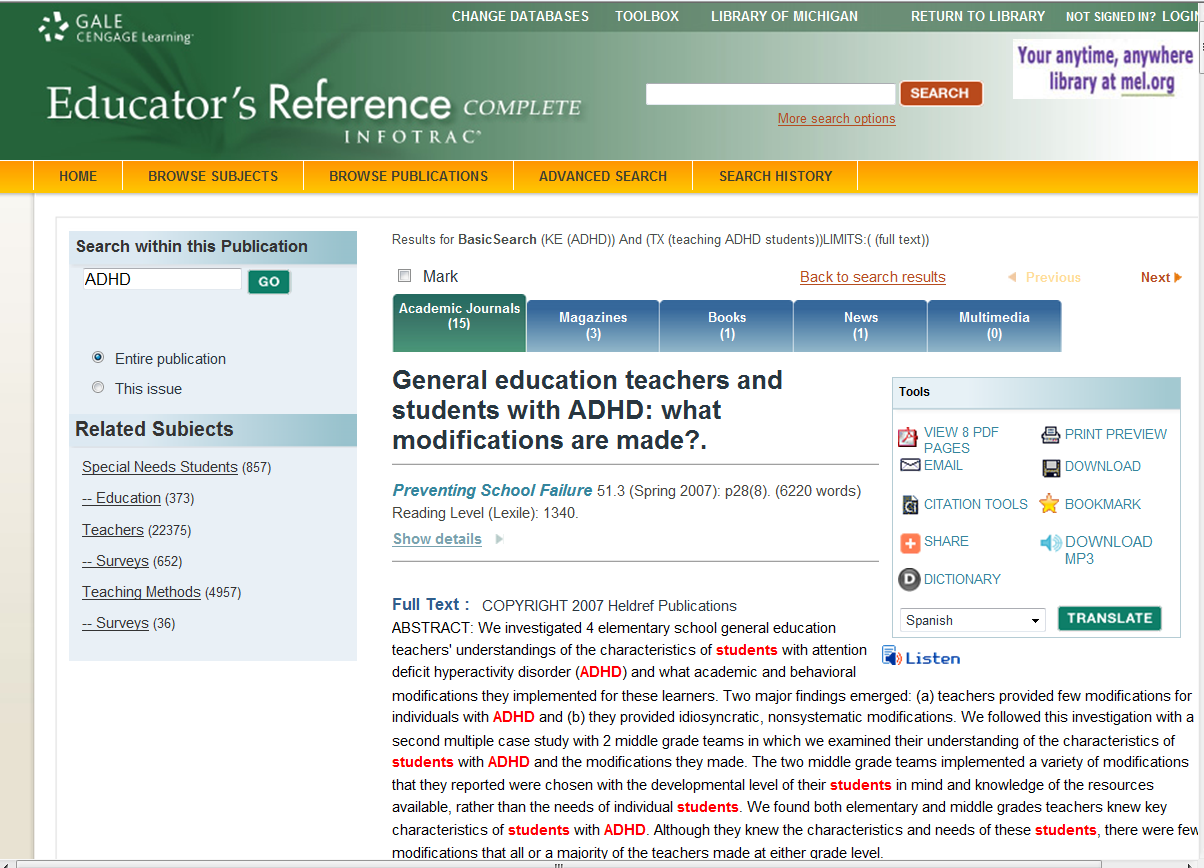1204x868 pixels.
Task: Select the This issue radio button
Action: tap(98, 387)
